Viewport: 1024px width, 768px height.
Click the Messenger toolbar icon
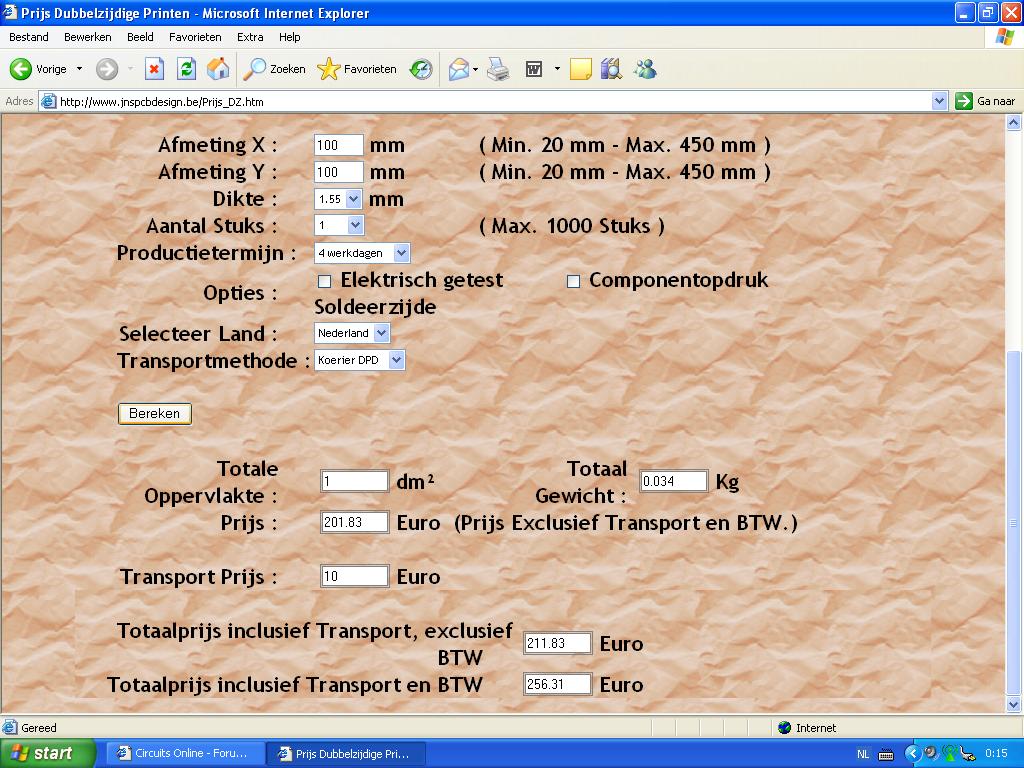645,69
